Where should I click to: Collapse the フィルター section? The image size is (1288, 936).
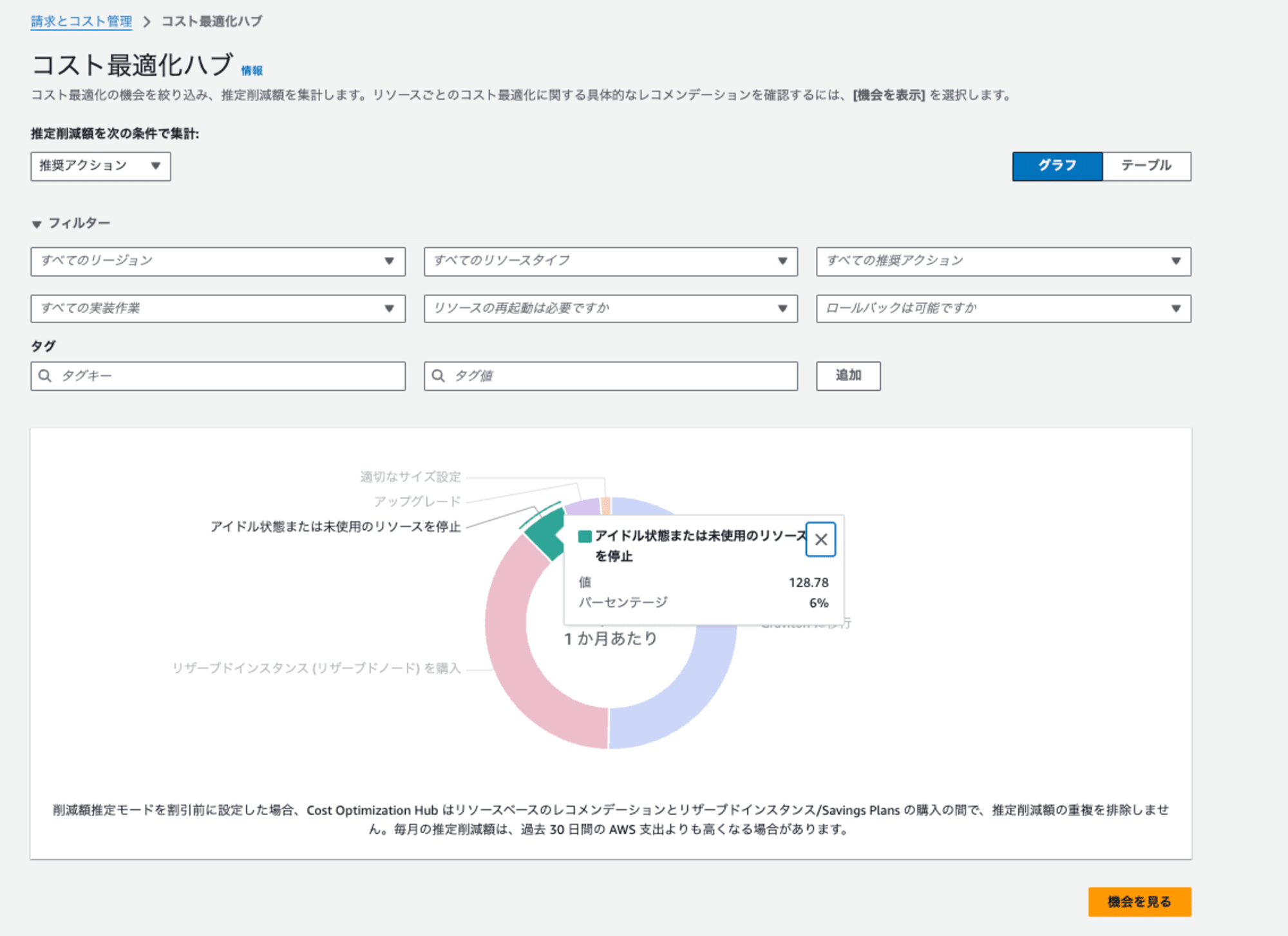pyautogui.click(x=71, y=223)
